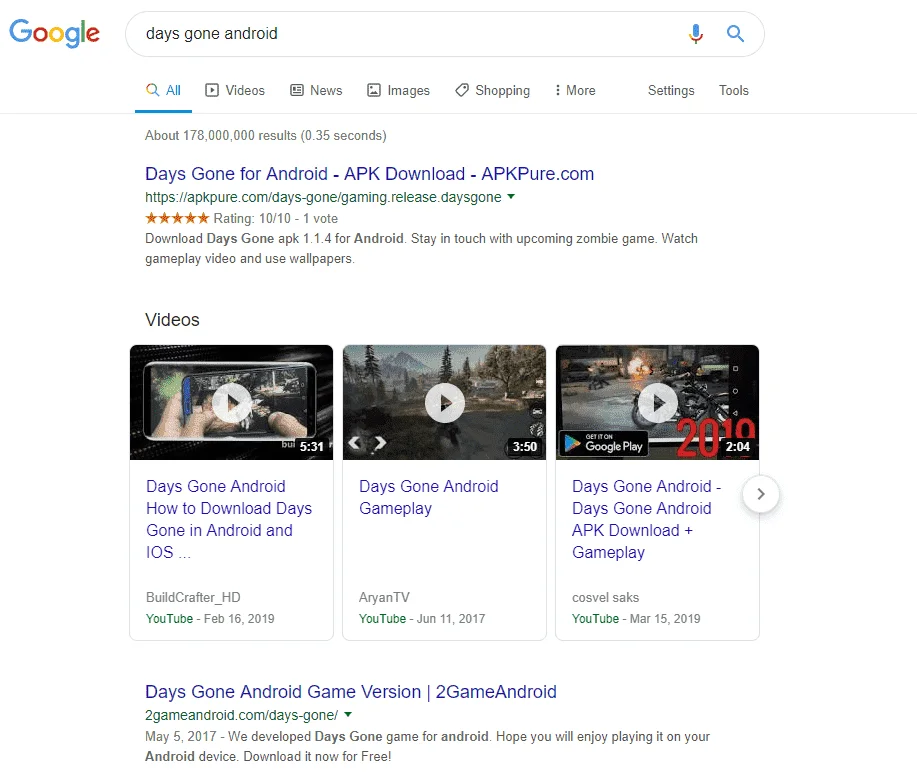
Task: Click YouTube - Mar 15, 2019 source text
Action: point(636,619)
